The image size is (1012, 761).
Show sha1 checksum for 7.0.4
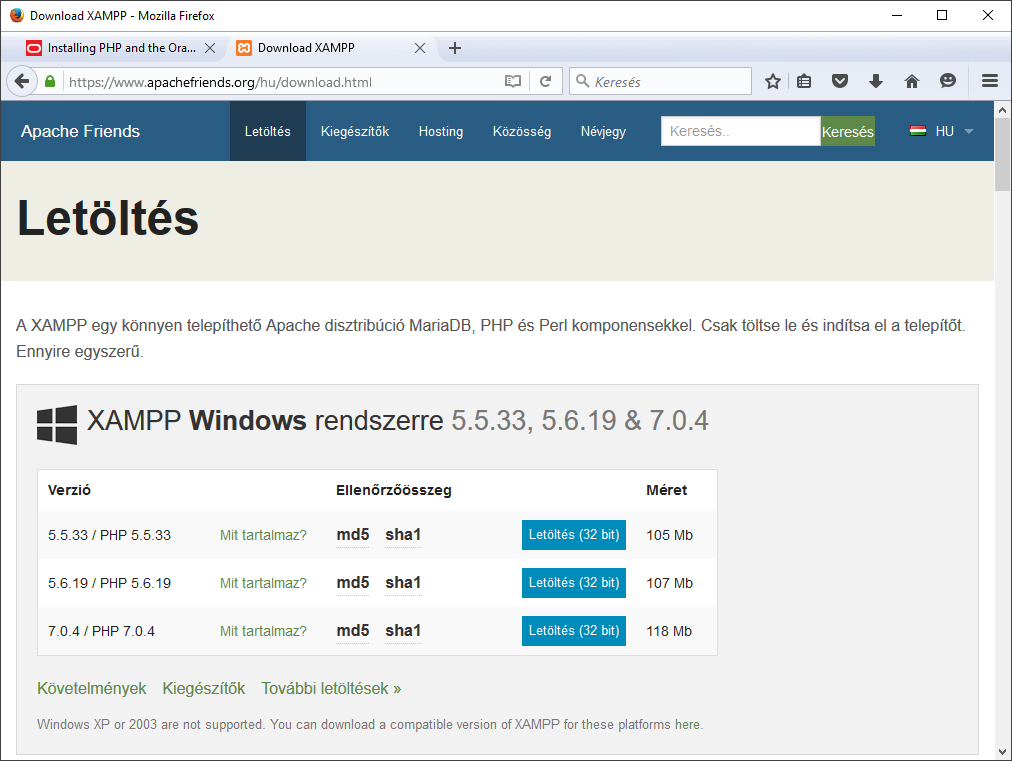(403, 630)
